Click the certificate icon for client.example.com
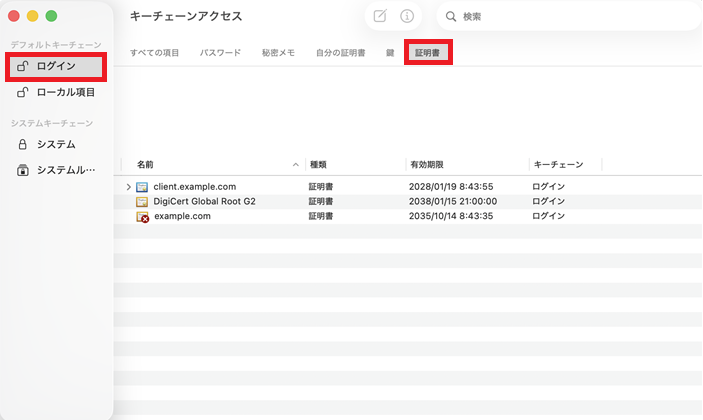703x420 pixels. [x=142, y=187]
